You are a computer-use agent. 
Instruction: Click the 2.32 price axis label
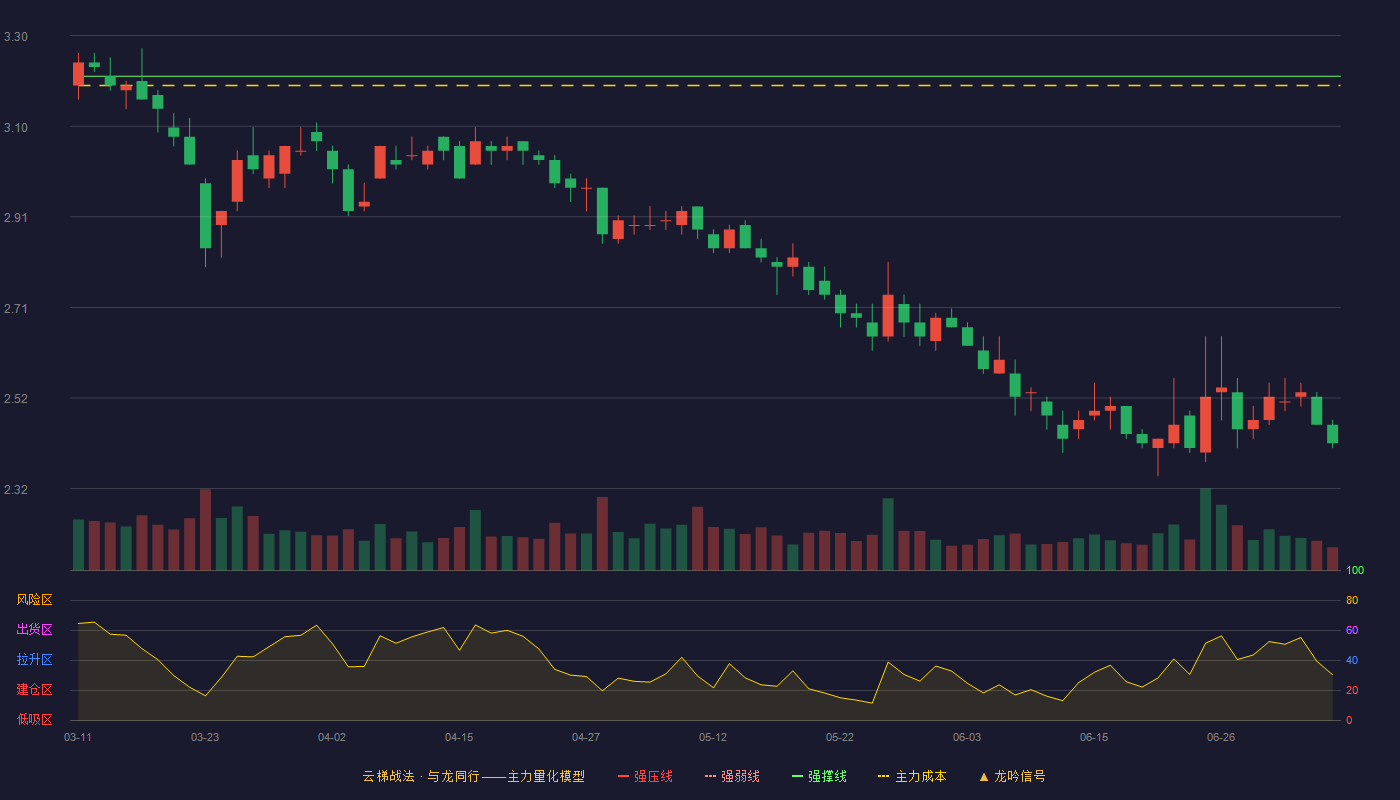point(16,490)
